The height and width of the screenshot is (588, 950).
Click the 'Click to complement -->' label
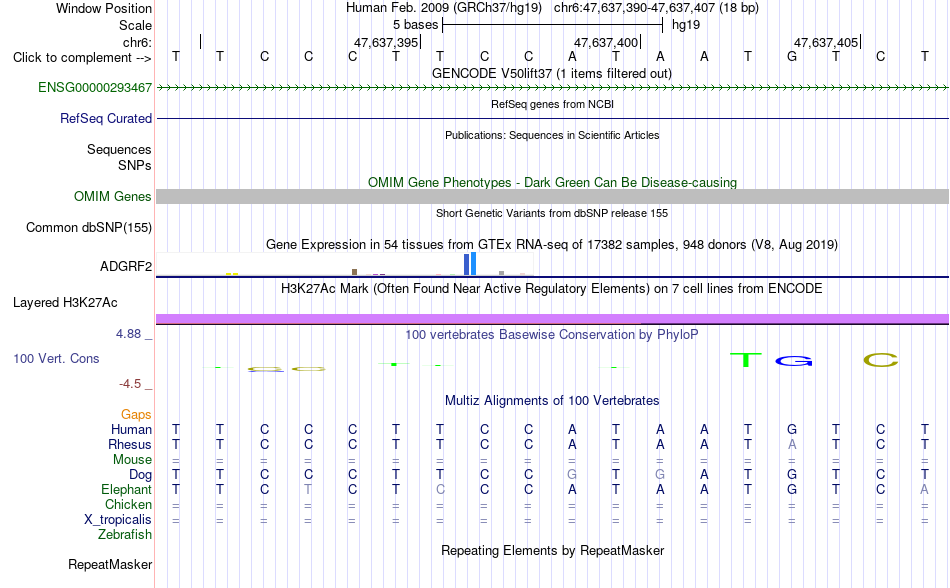pyautogui.click(x=82, y=58)
